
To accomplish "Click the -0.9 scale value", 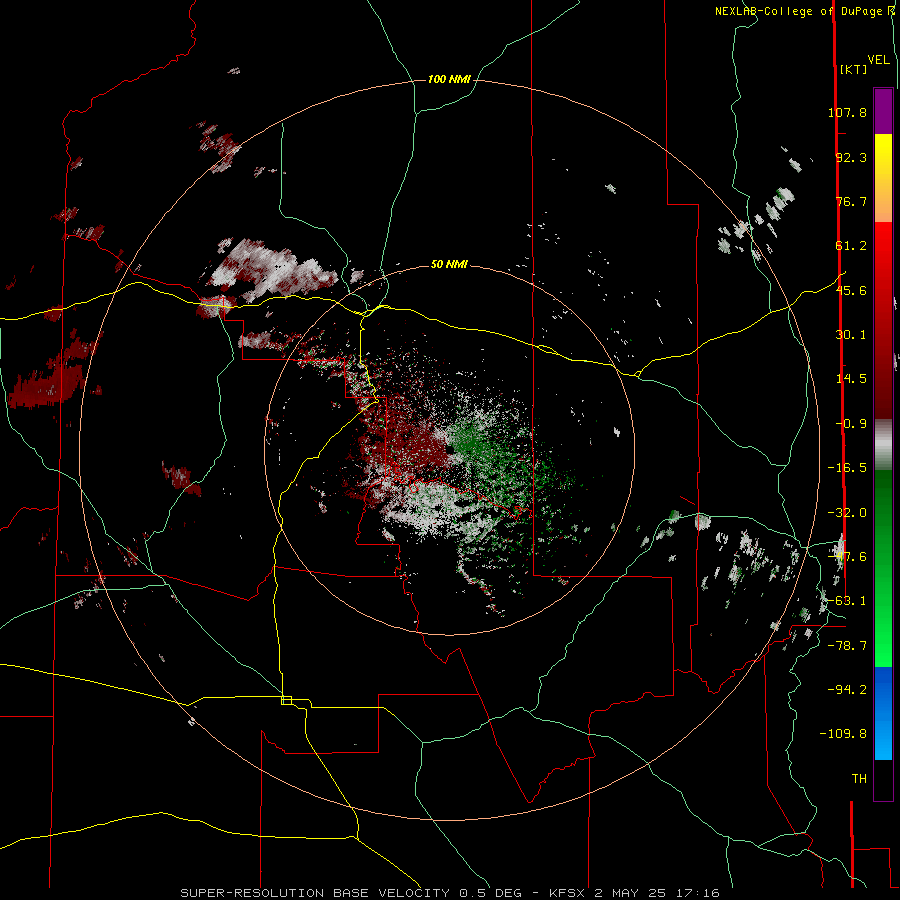I will click(x=851, y=424).
